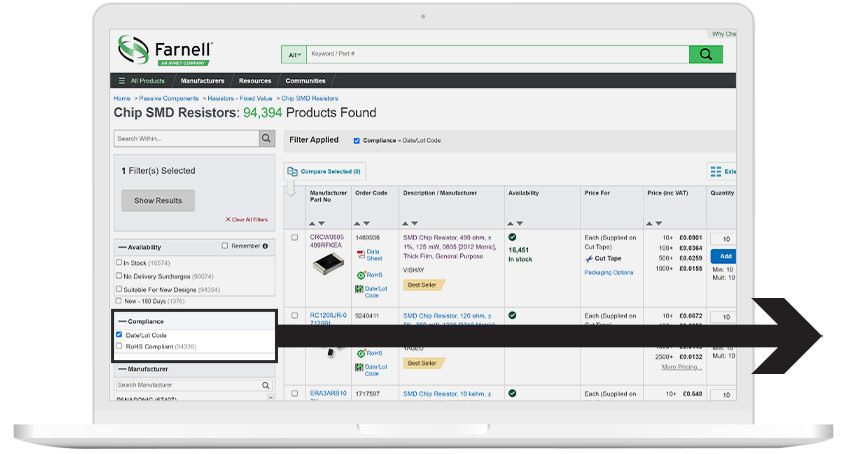
Task: Click the in-stock checkmark for 16,451 units
Action: 512,237
